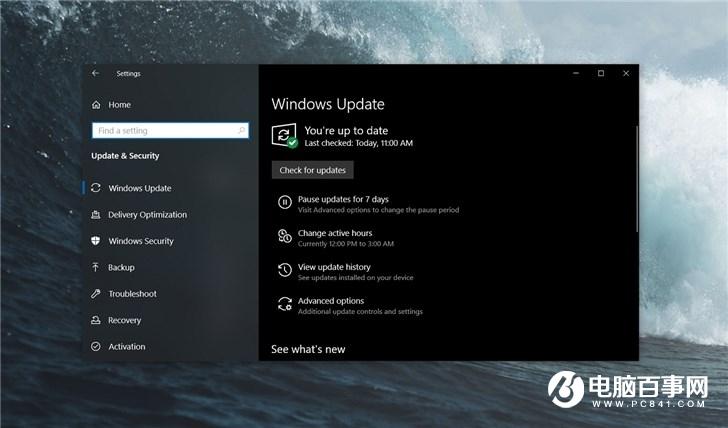Click the Windows Update sync icon in sidebar
728x428 pixels.
pos(96,188)
